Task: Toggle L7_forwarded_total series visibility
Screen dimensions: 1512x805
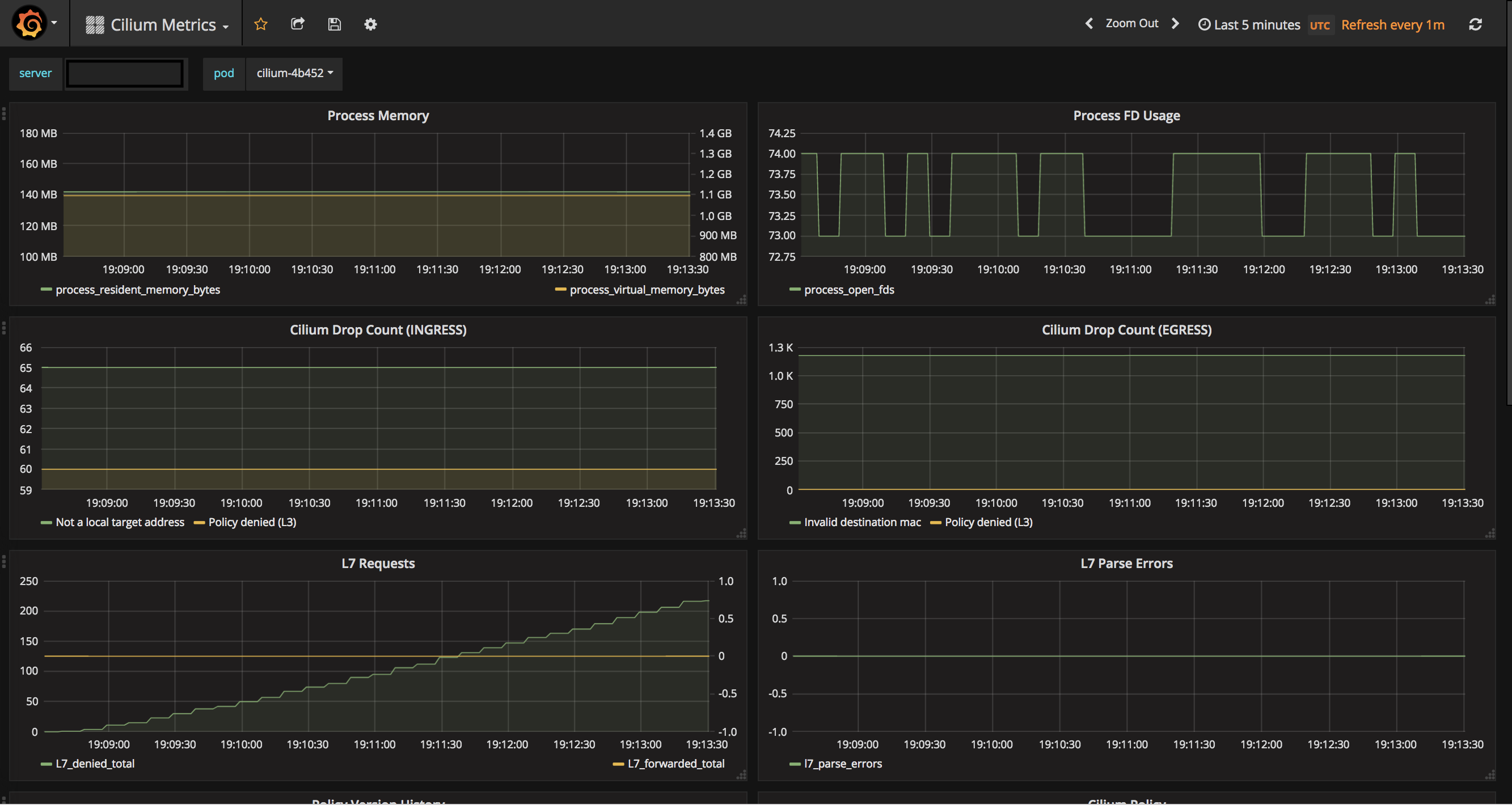Action: pyautogui.click(x=675, y=764)
